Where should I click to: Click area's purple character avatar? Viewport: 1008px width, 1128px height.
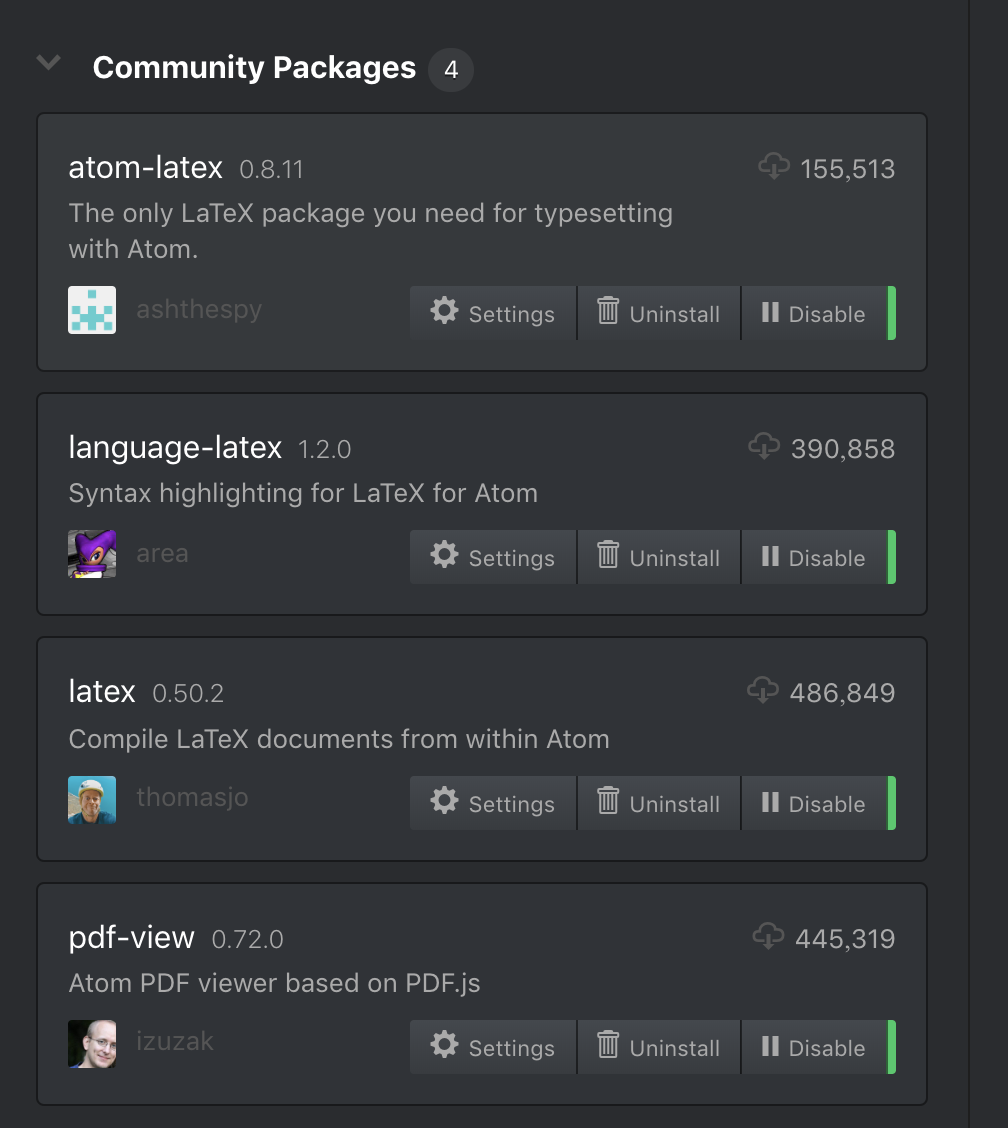[x=92, y=554]
